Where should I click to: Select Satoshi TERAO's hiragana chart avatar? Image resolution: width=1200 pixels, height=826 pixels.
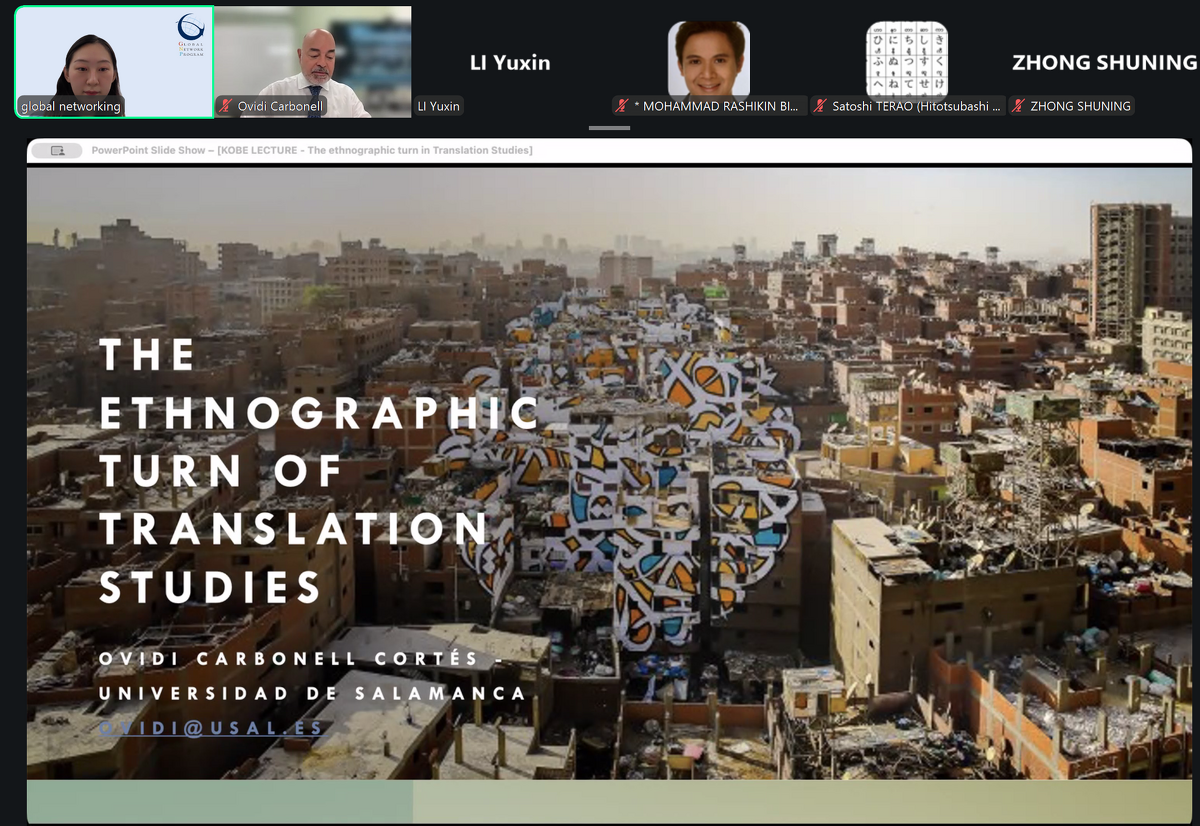point(906,58)
